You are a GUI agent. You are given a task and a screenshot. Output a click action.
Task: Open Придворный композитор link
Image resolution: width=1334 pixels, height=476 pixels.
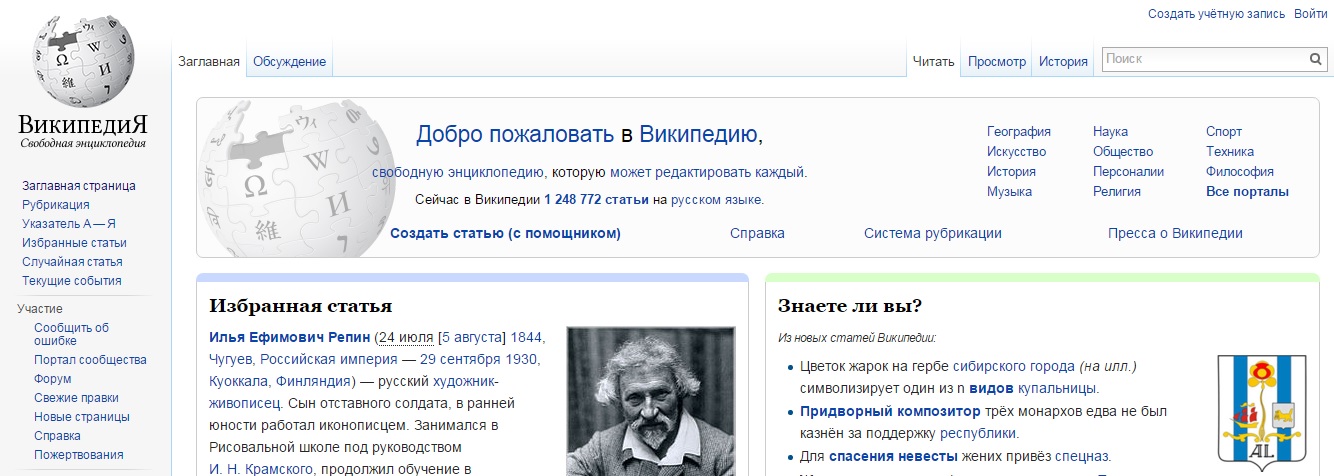pyautogui.click(x=890, y=411)
